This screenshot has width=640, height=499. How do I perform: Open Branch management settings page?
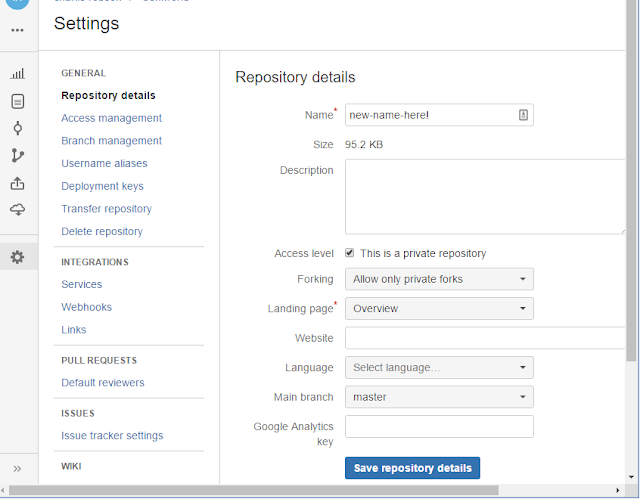coord(111,141)
